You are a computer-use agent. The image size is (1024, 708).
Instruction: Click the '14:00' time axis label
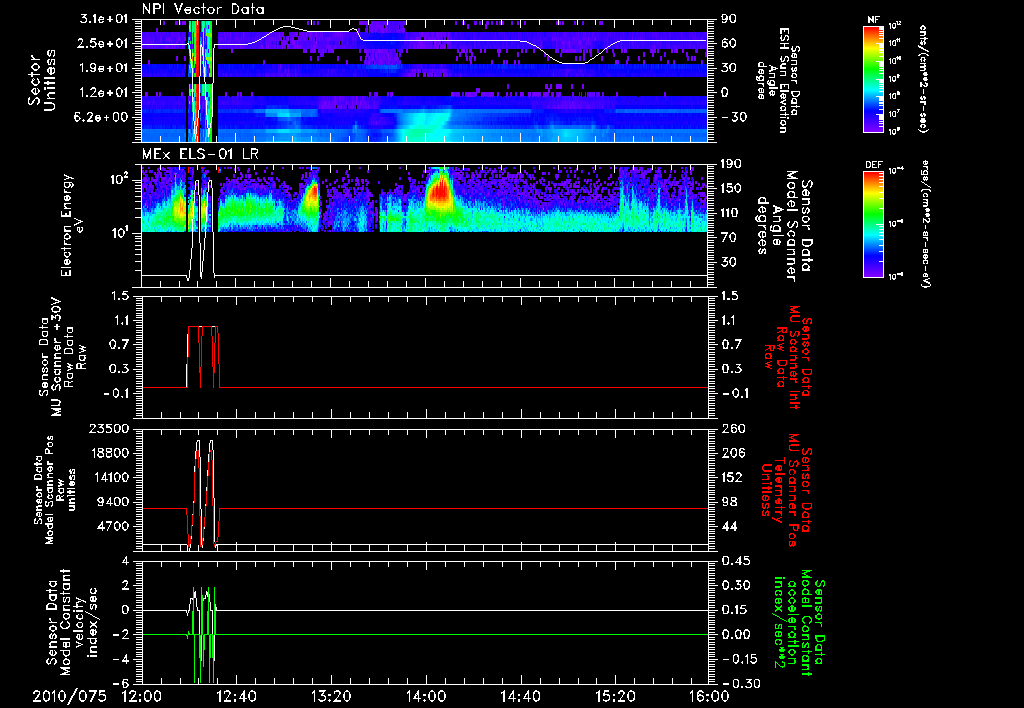tap(426, 696)
